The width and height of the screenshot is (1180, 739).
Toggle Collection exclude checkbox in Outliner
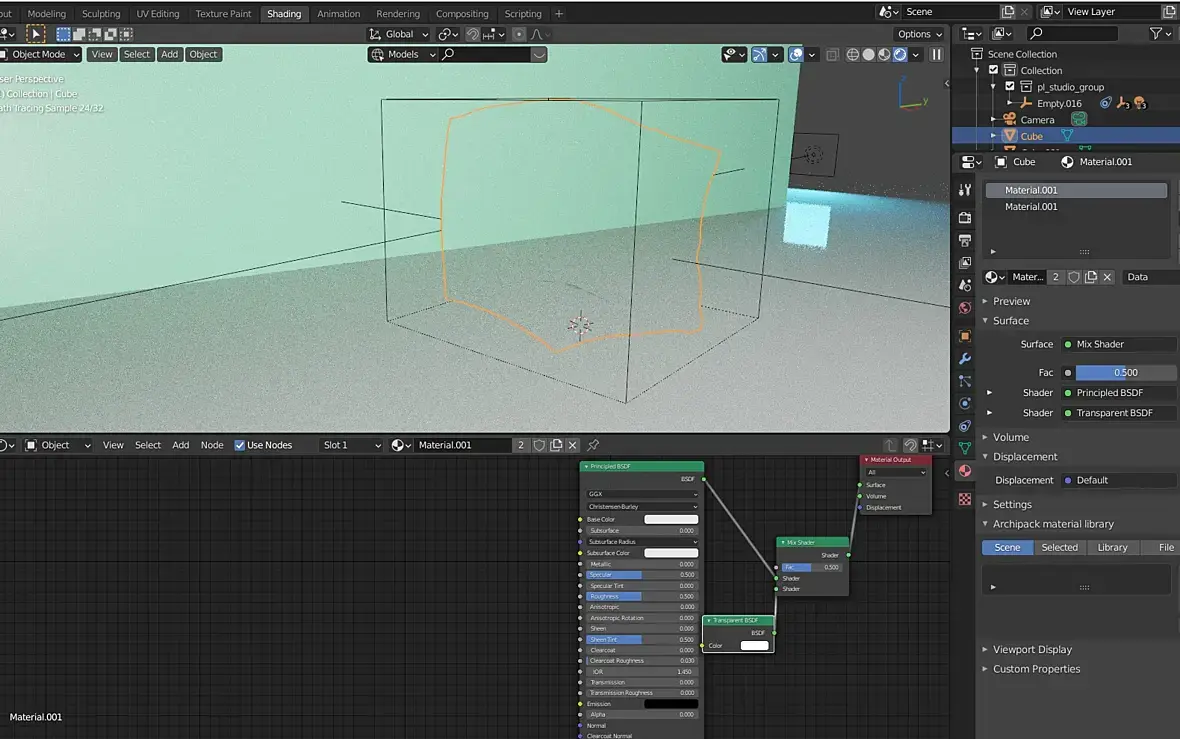click(x=993, y=70)
